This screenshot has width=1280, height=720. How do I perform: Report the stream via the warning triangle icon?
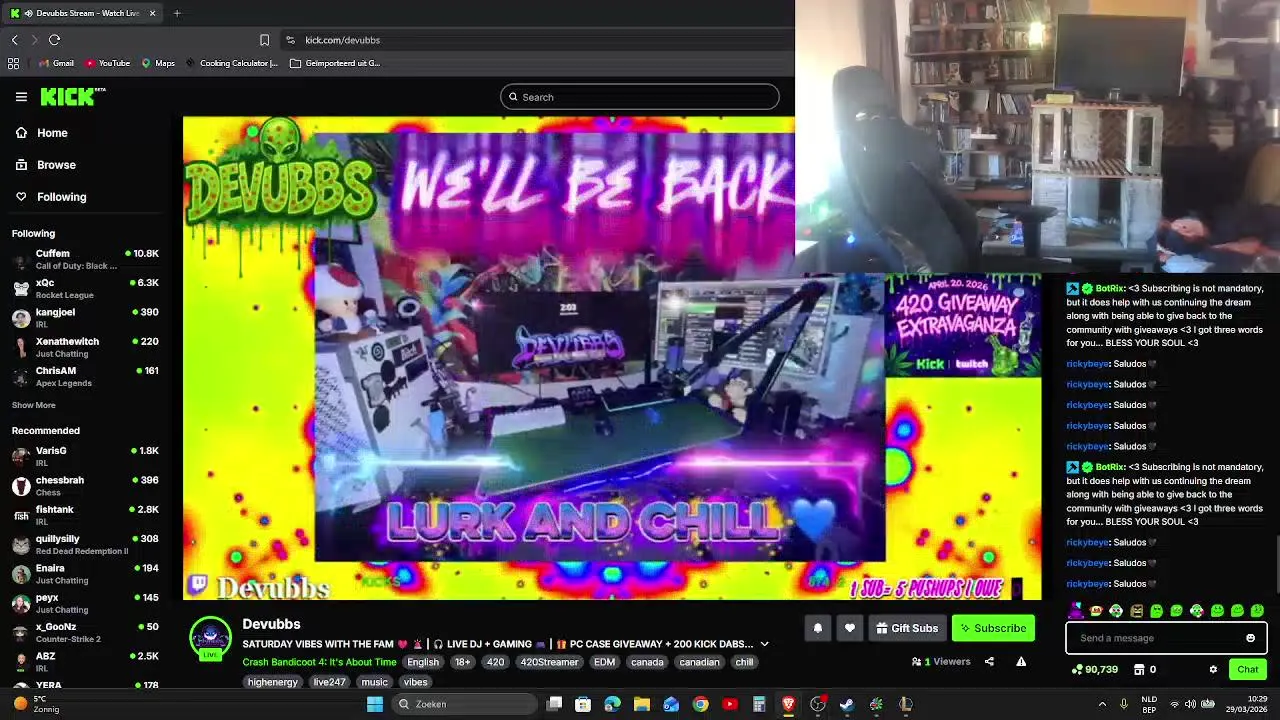click(1021, 661)
